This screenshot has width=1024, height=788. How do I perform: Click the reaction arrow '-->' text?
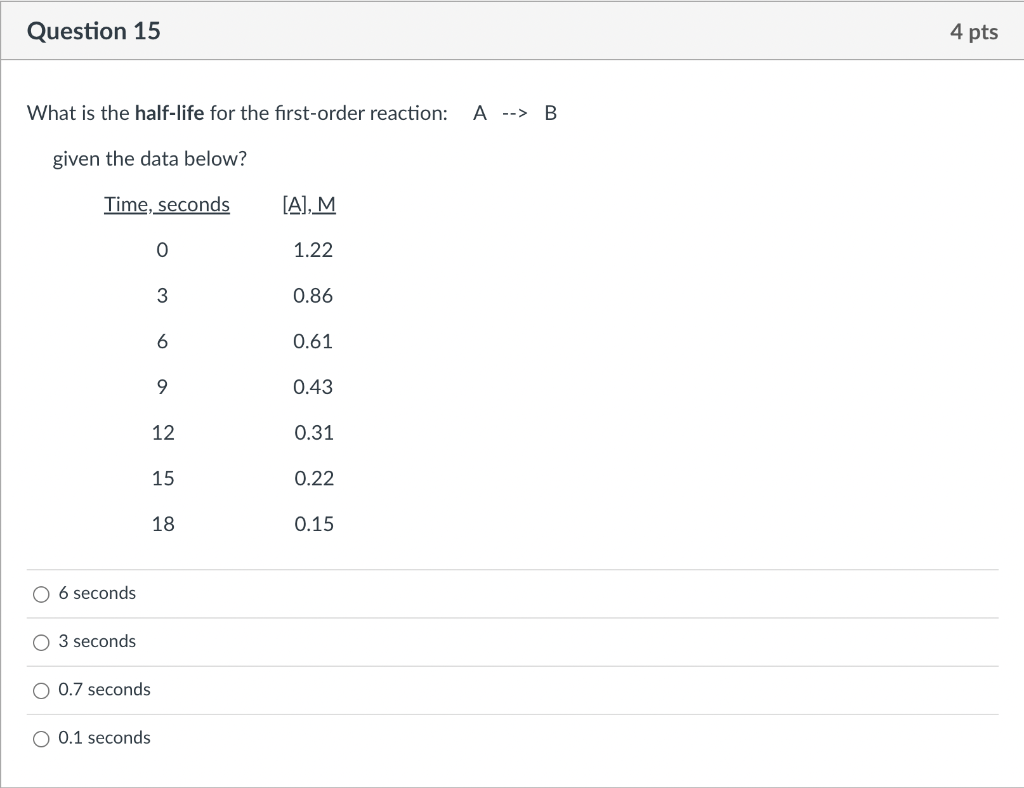click(515, 114)
